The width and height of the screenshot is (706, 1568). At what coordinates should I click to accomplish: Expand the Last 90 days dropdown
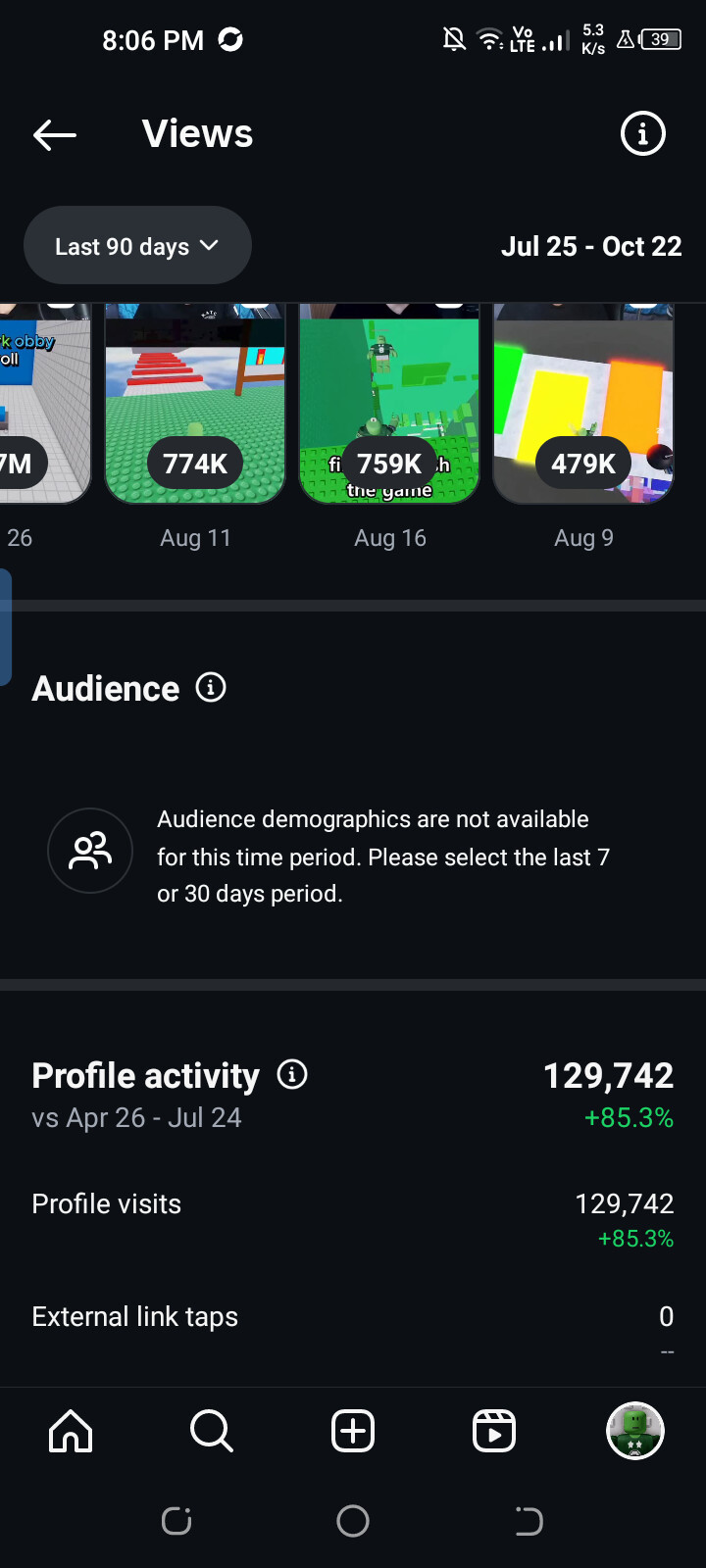(137, 246)
